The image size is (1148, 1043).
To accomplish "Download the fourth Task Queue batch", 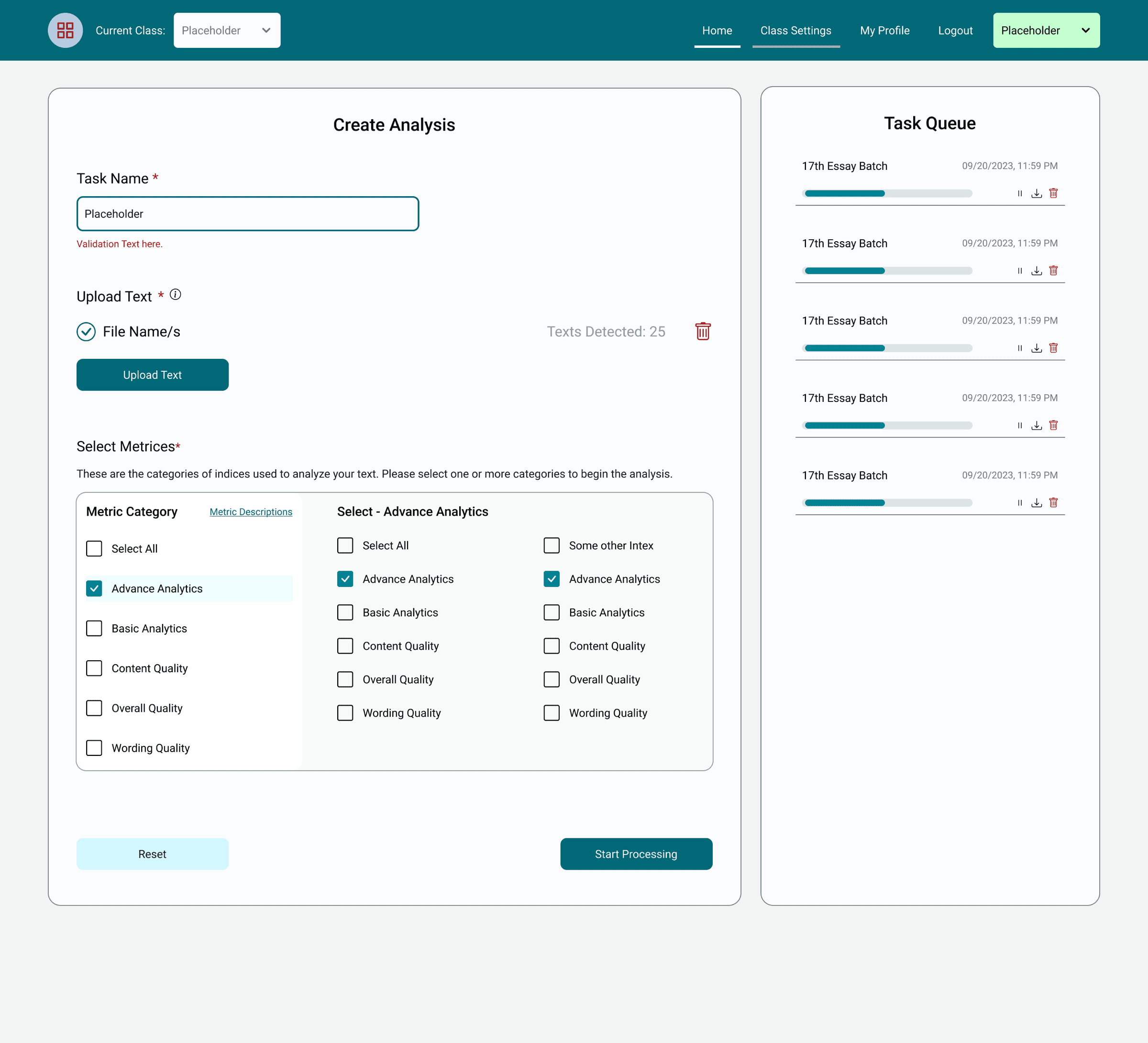I will (1037, 425).
